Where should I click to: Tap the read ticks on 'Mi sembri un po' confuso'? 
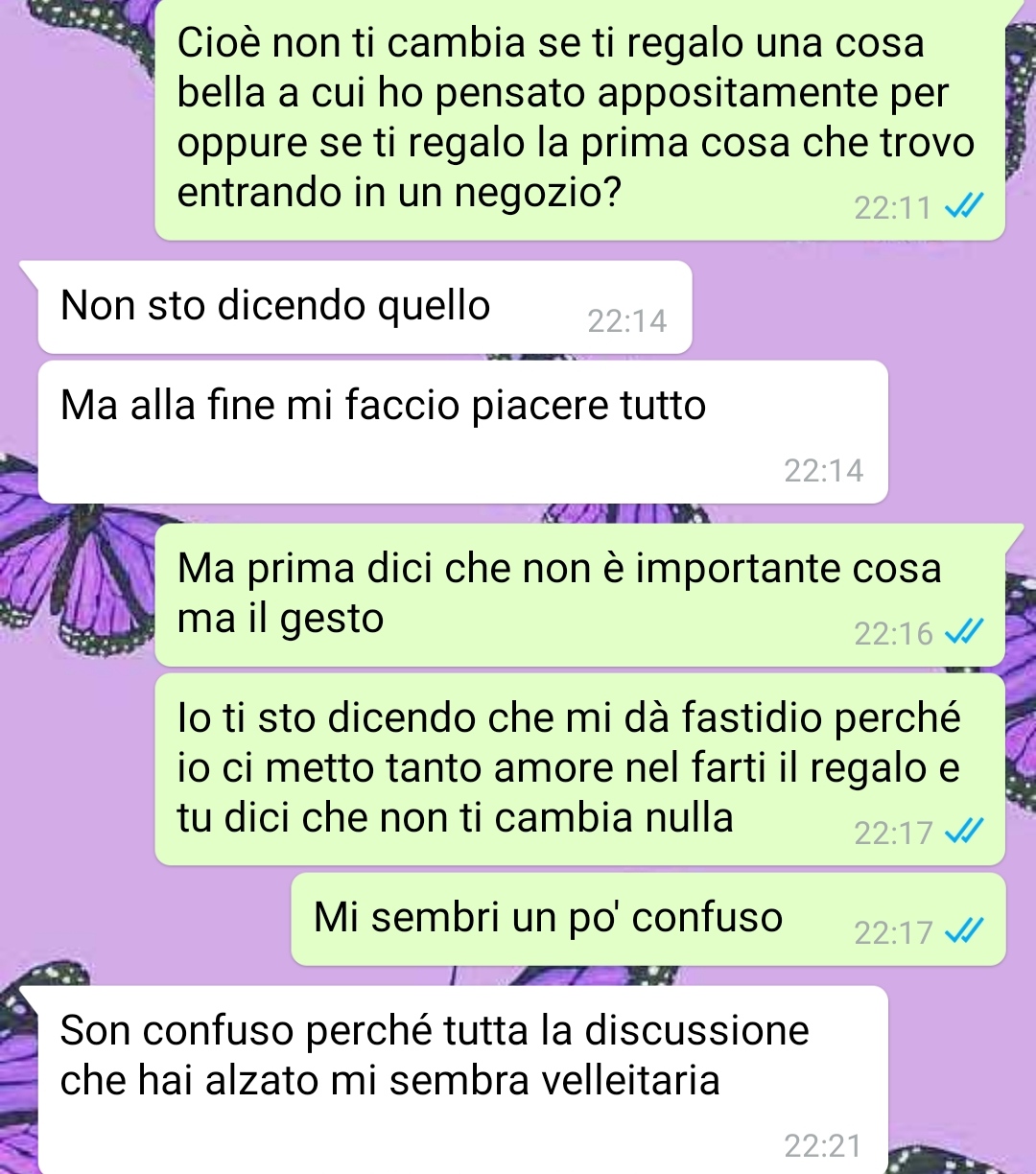pos(964,931)
